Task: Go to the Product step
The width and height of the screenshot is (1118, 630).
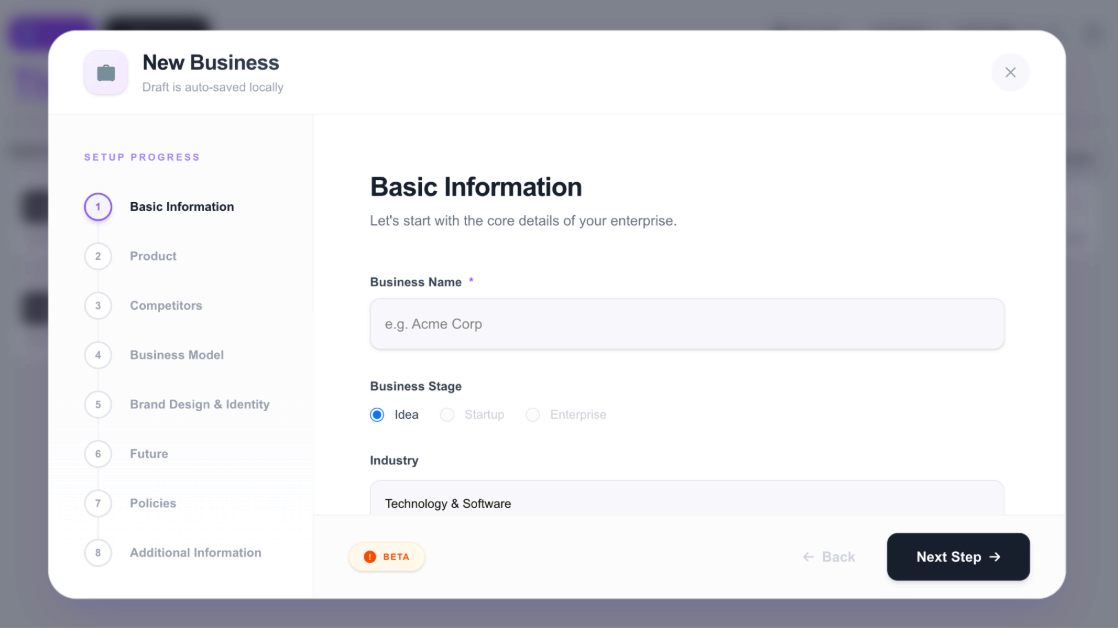Action: tap(153, 256)
